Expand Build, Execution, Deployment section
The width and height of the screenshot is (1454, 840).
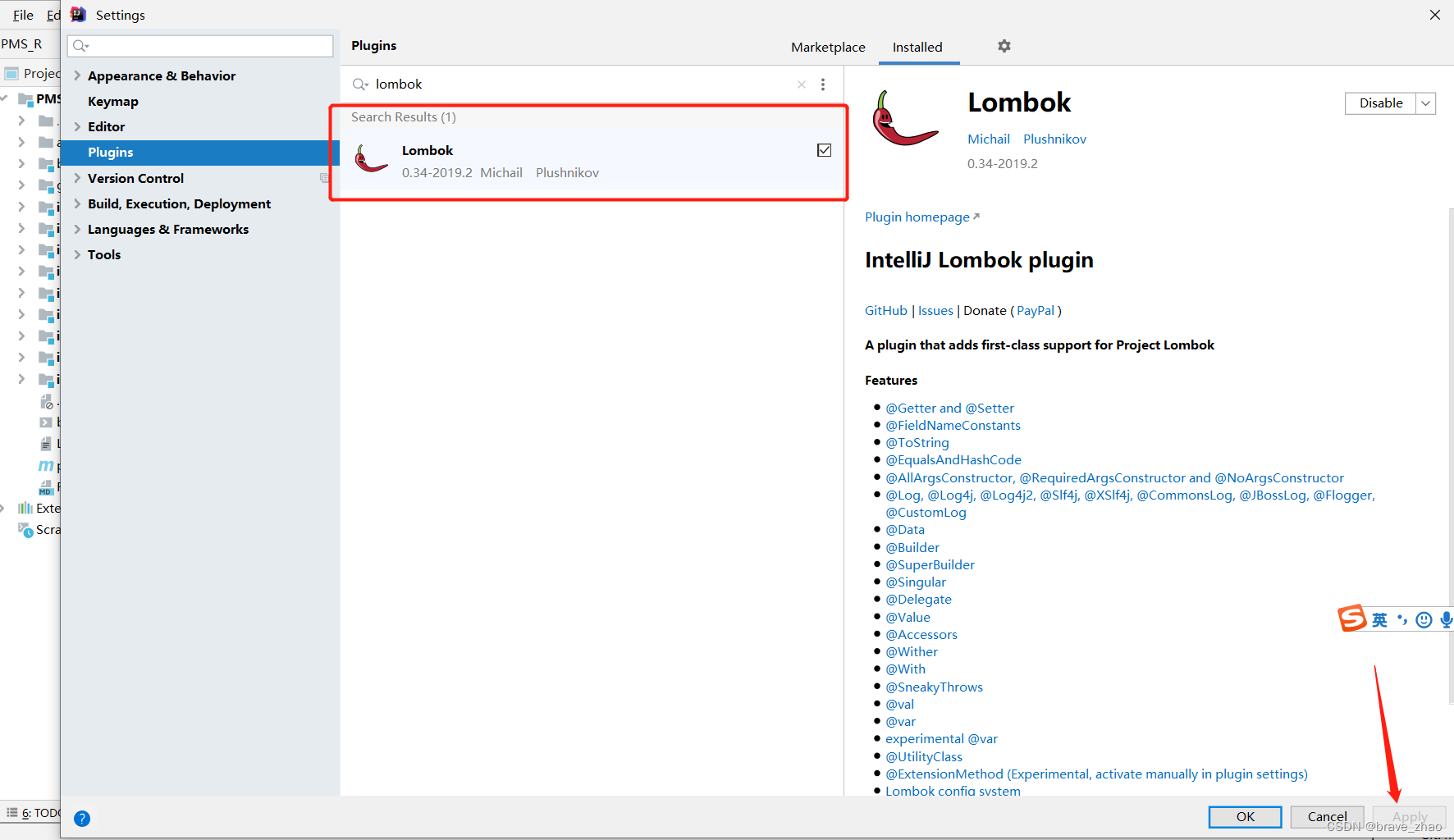[77, 203]
